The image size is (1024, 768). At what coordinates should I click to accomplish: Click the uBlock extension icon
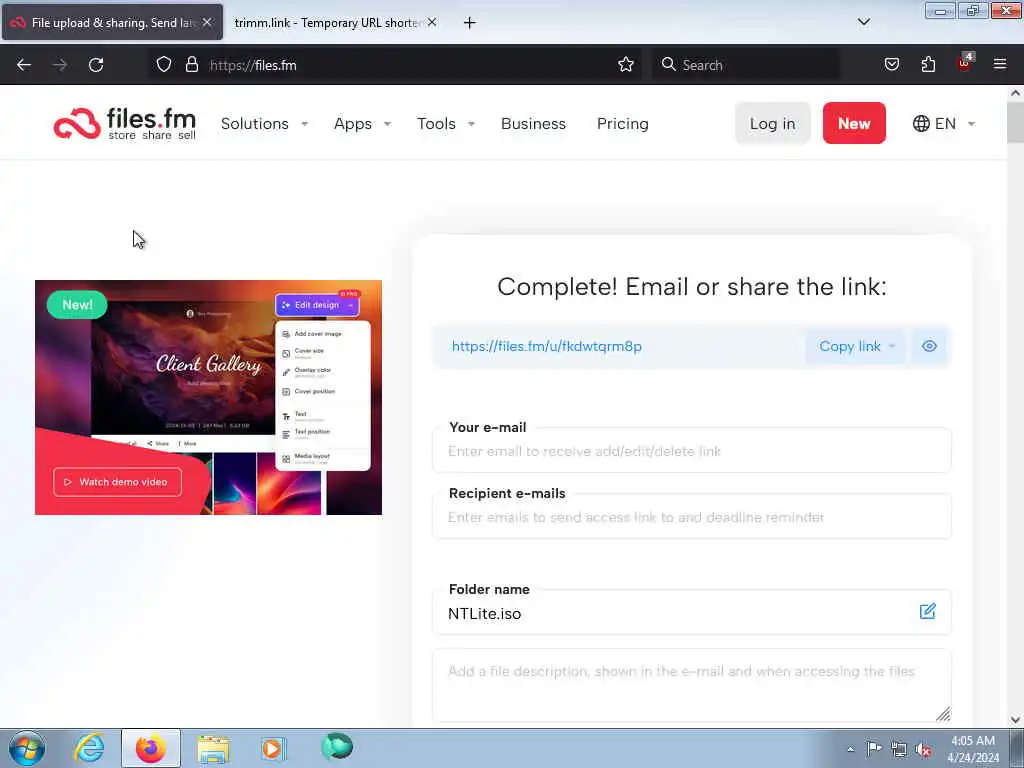[x=965, y=63]
